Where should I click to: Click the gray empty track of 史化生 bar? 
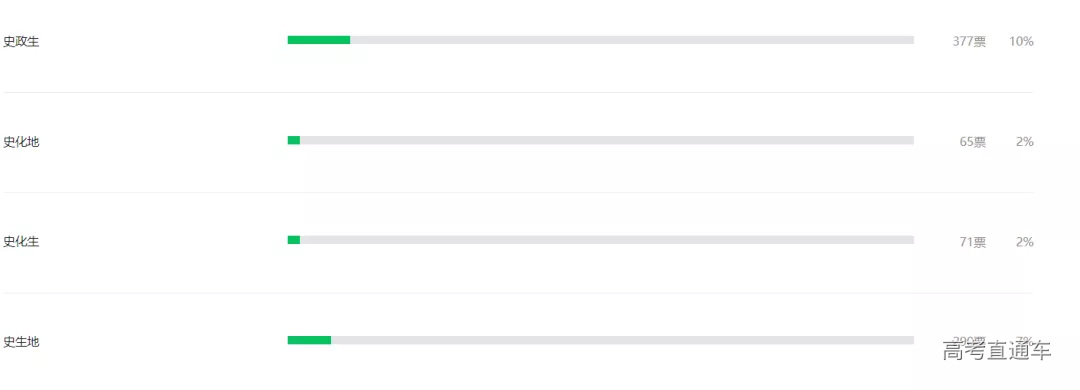coord(607,240)
